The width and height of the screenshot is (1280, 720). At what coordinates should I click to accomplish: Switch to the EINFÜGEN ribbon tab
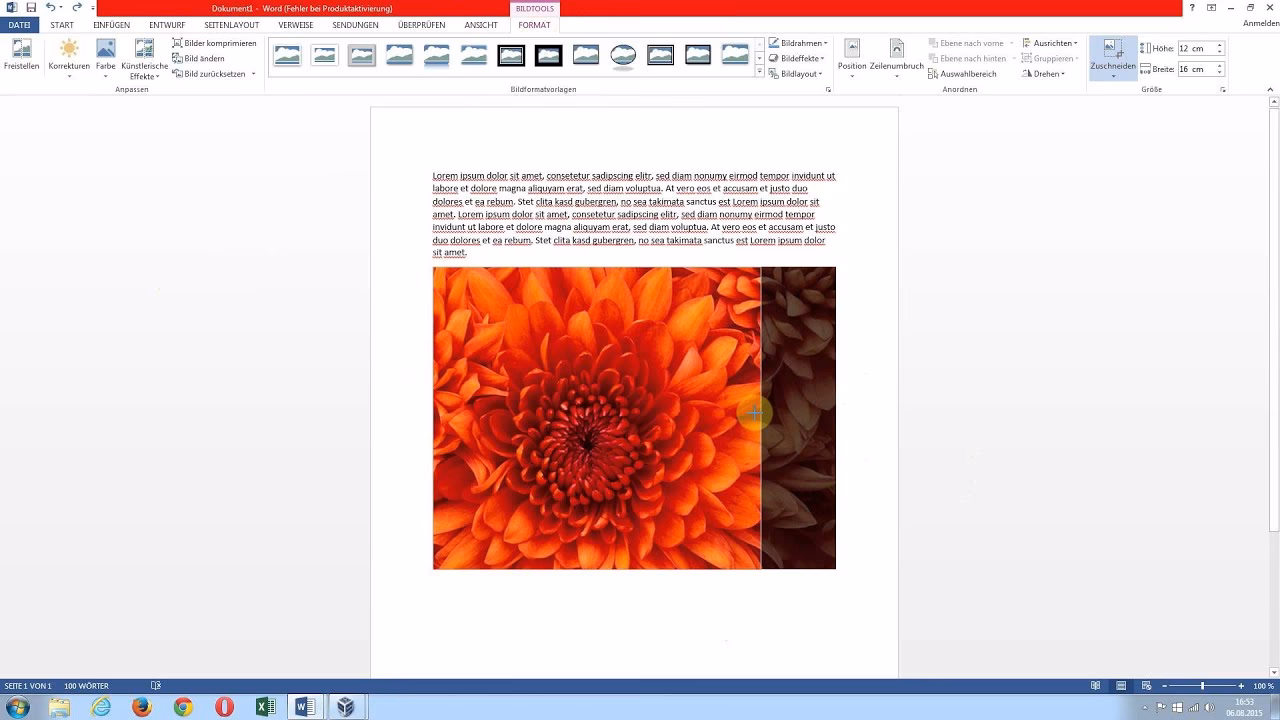click(111, 25)
